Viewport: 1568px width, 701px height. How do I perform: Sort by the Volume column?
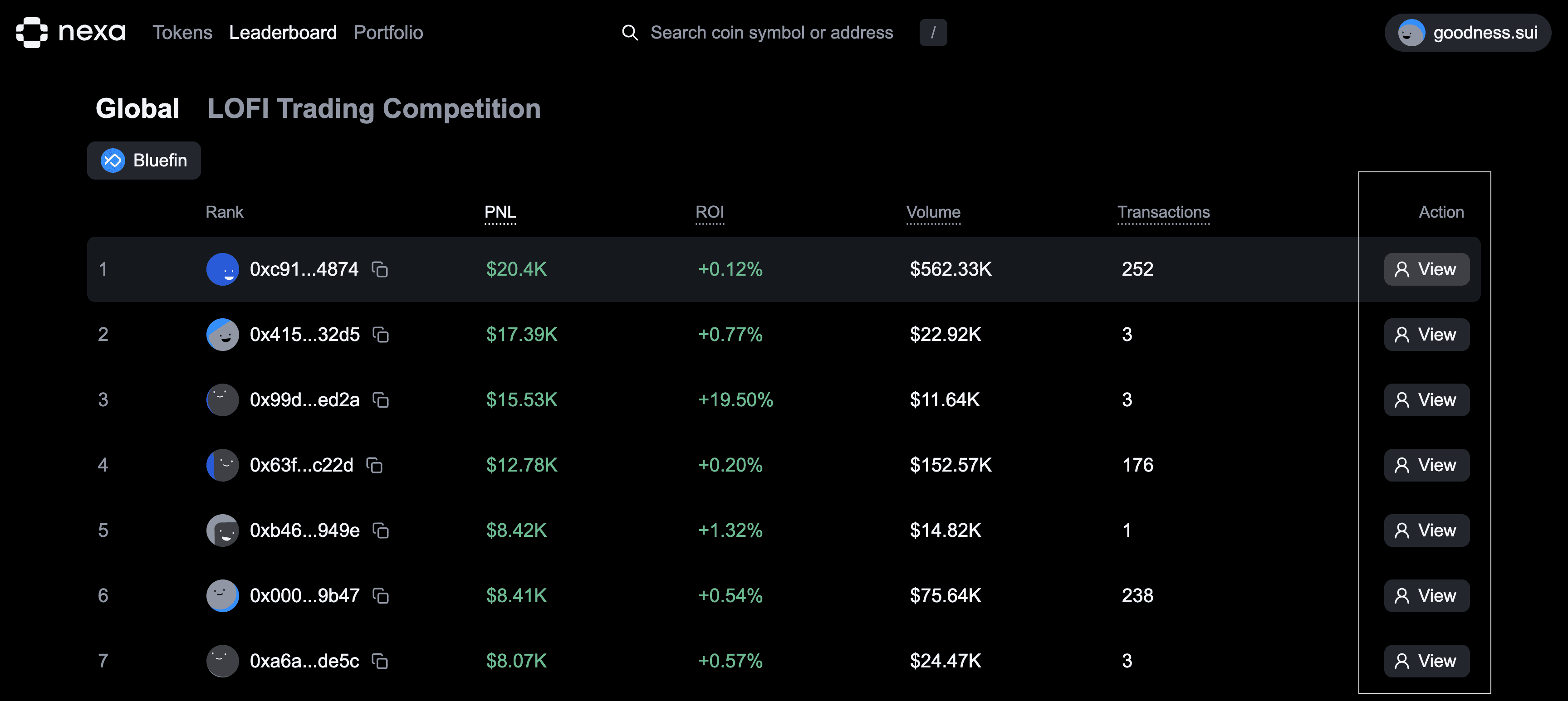933,212
